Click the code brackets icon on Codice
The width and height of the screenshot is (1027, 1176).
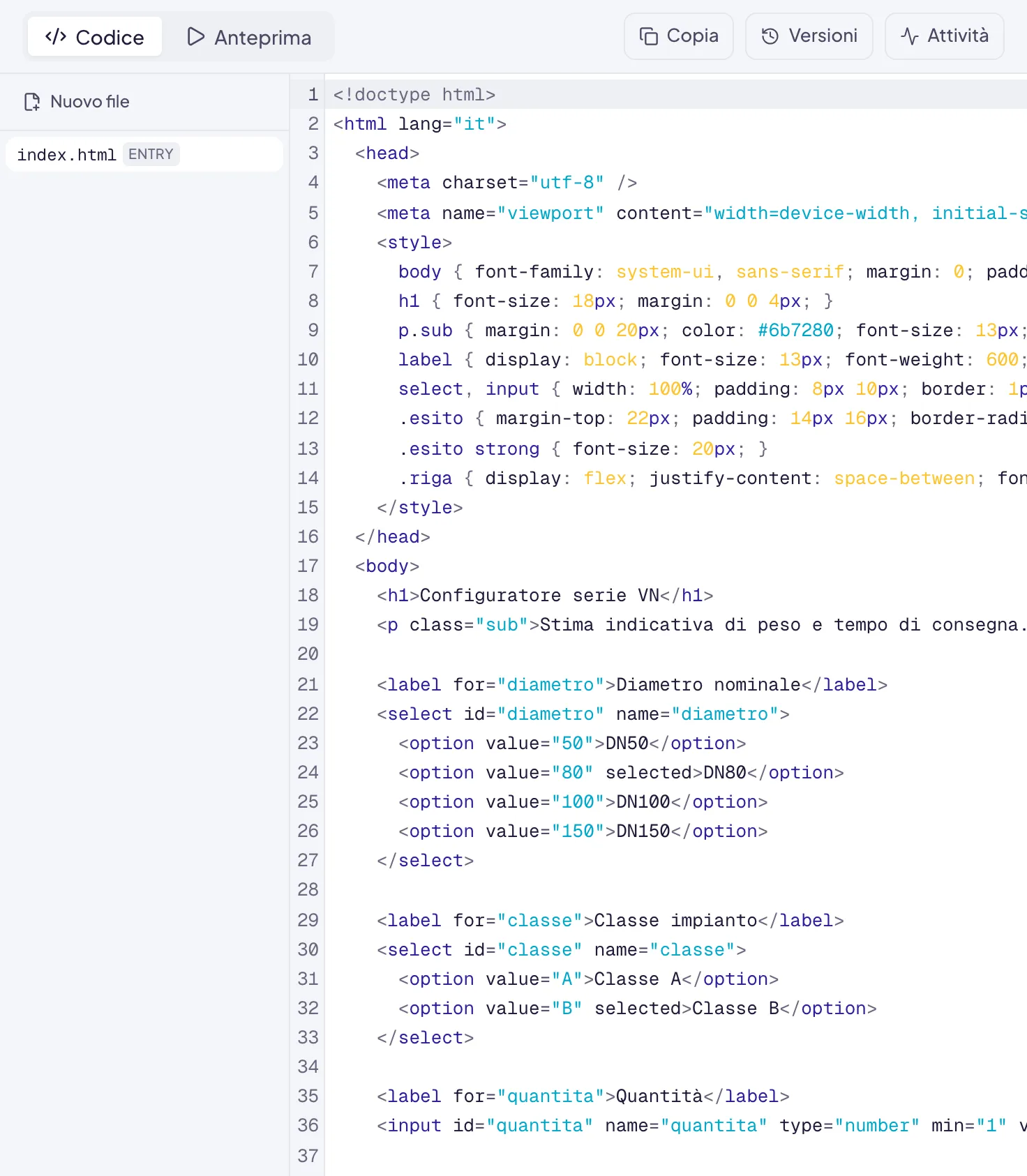[56, 36]
